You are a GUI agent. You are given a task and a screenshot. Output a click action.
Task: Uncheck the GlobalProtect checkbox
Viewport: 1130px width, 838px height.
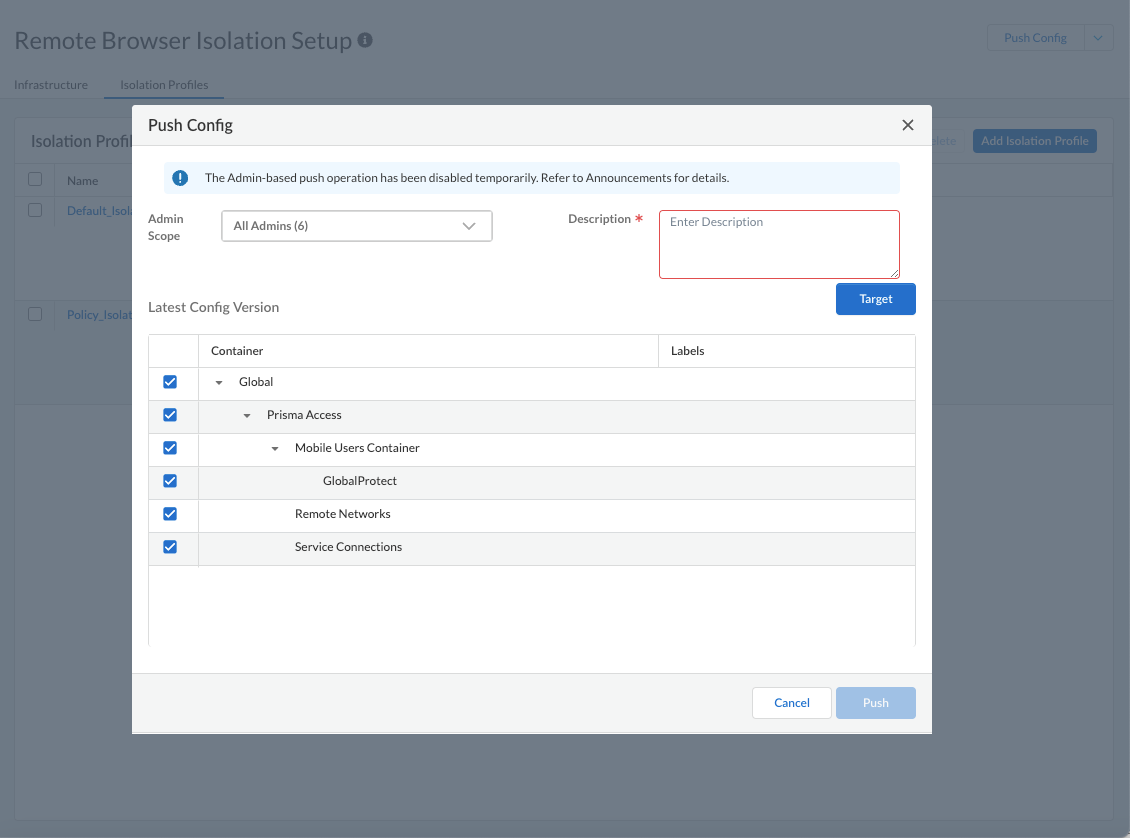[170, 481]
